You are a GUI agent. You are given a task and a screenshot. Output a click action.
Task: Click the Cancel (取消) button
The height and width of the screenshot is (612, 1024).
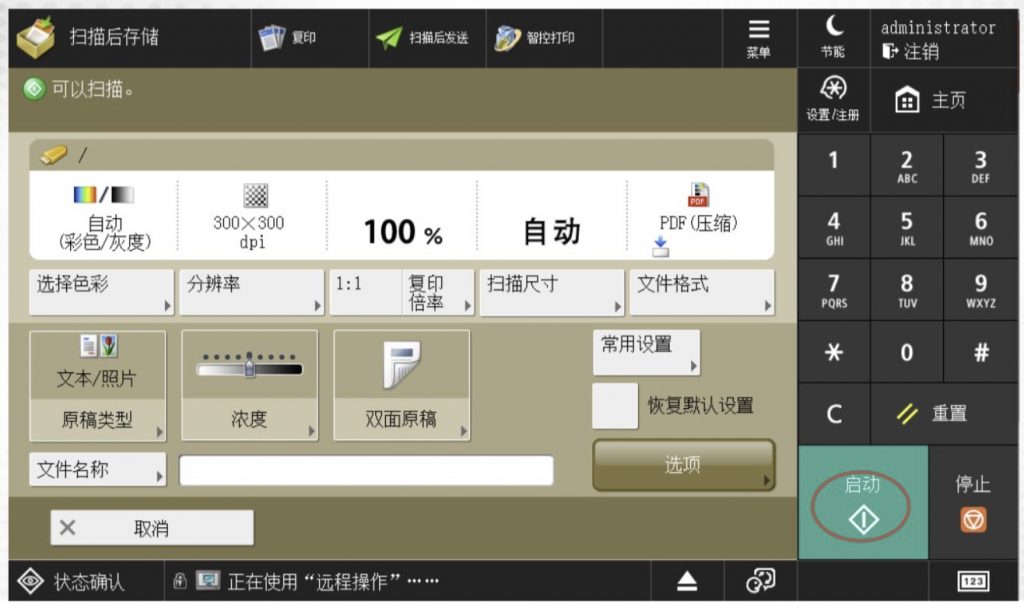point(152,528)
